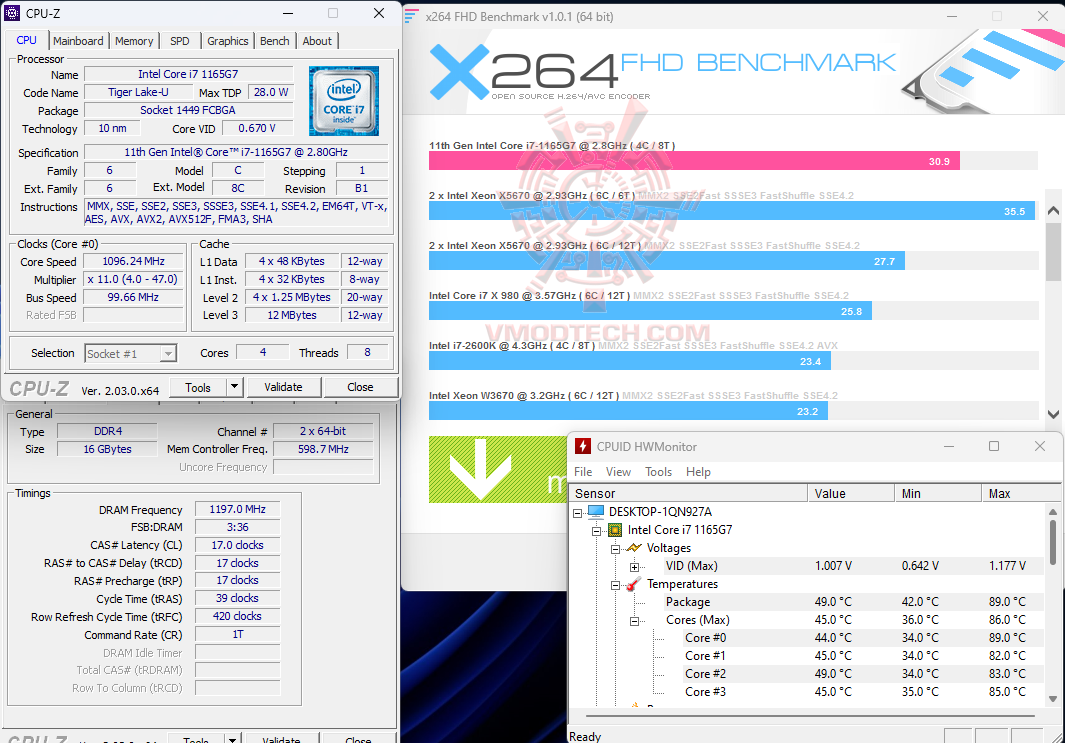Image resolution: width=1065 pixels, height=743 pixels.
Task: Switch to the Bench tab in CPU-Z
Action: coord(274,41)
